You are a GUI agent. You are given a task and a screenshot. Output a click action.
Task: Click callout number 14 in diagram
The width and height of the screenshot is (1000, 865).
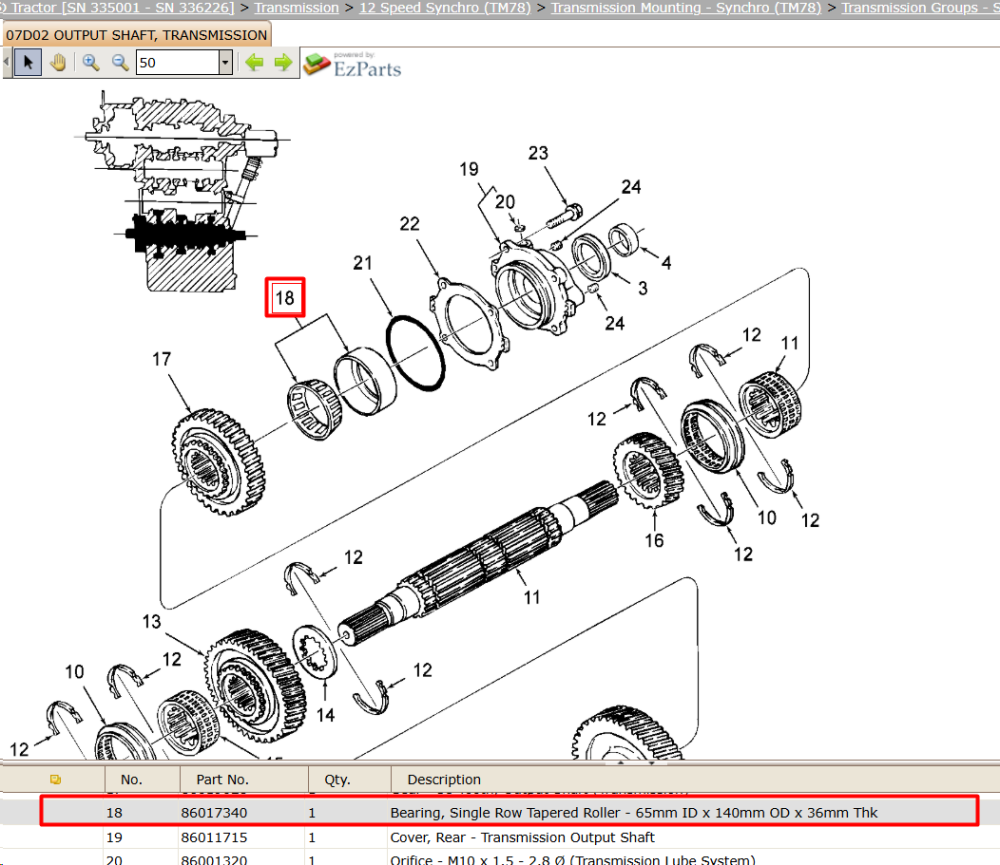coord(325,715)
